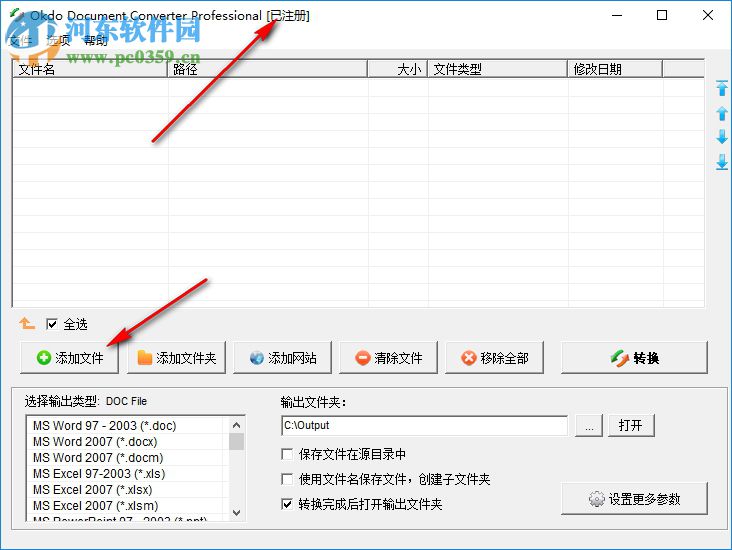Enable 使用文件名保存文件，创建子文件夹 checkbox
Viewport: 732px width, 550px height.
(x=287, y=479)
